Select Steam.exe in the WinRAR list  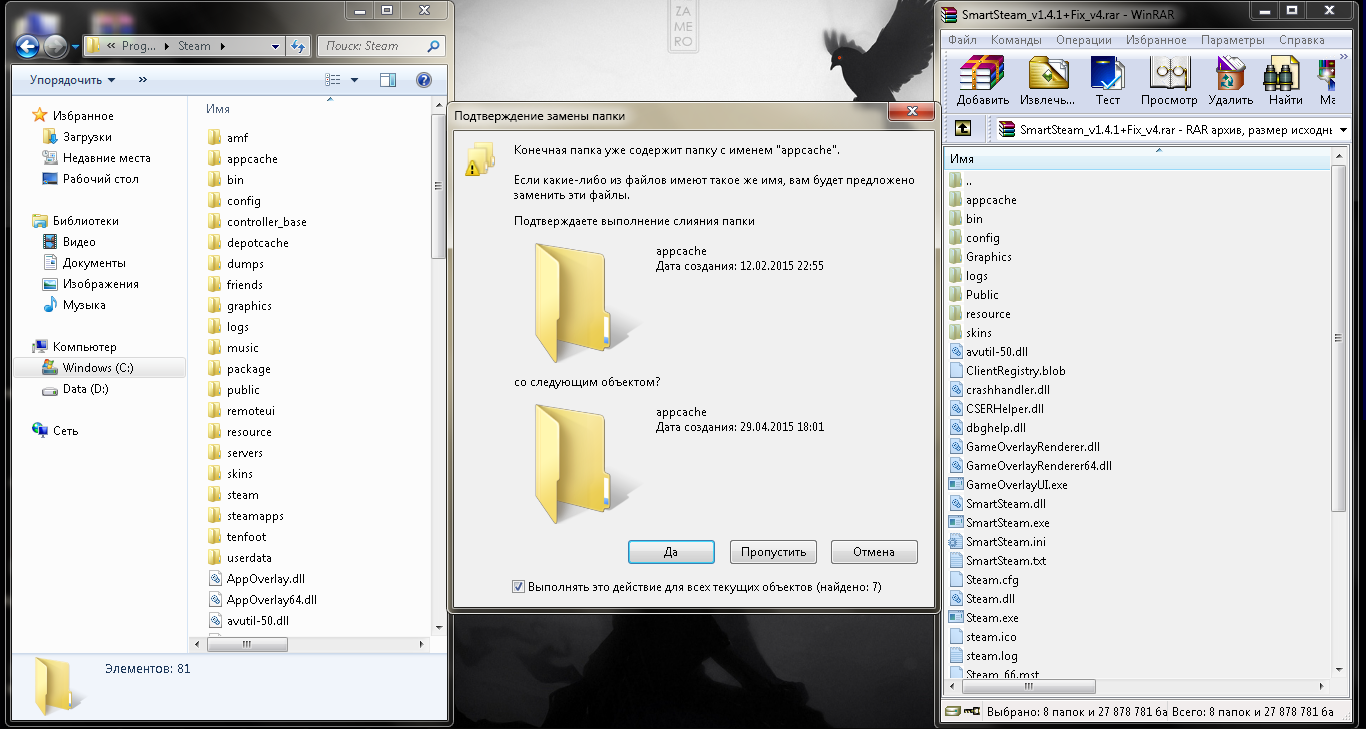(992, 618)
